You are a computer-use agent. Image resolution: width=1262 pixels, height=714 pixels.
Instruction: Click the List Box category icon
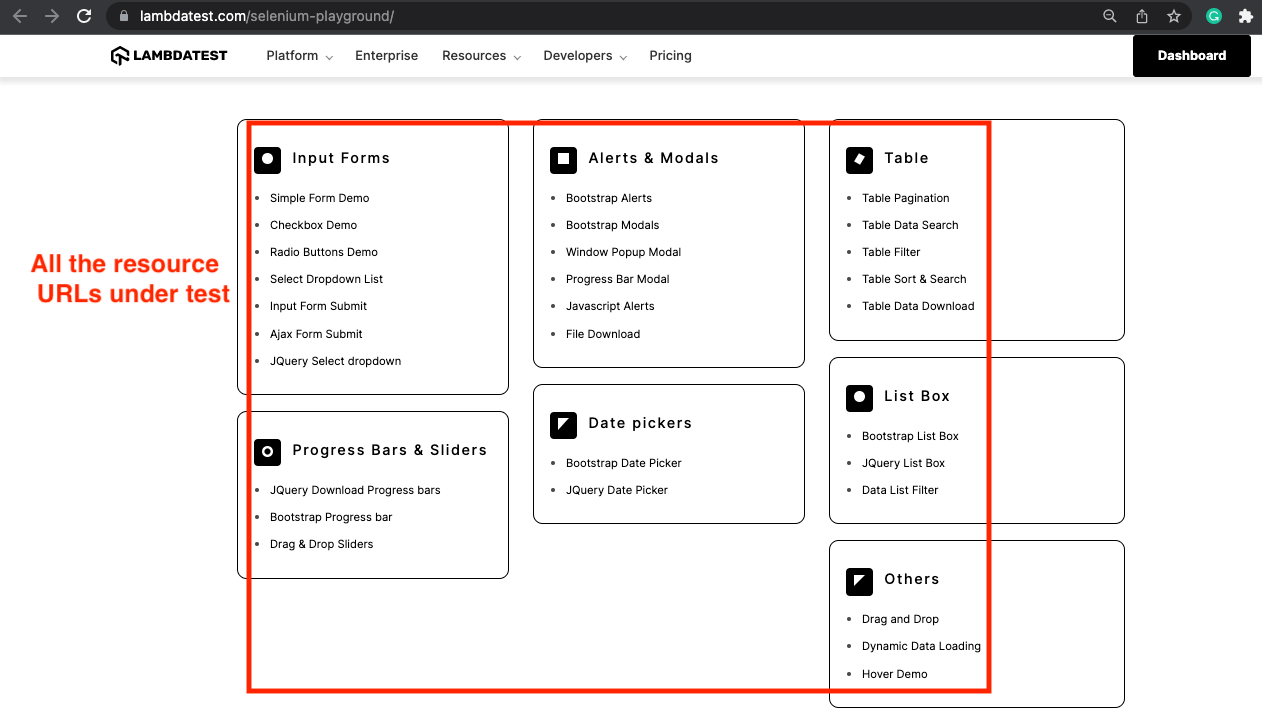[859, 397]
